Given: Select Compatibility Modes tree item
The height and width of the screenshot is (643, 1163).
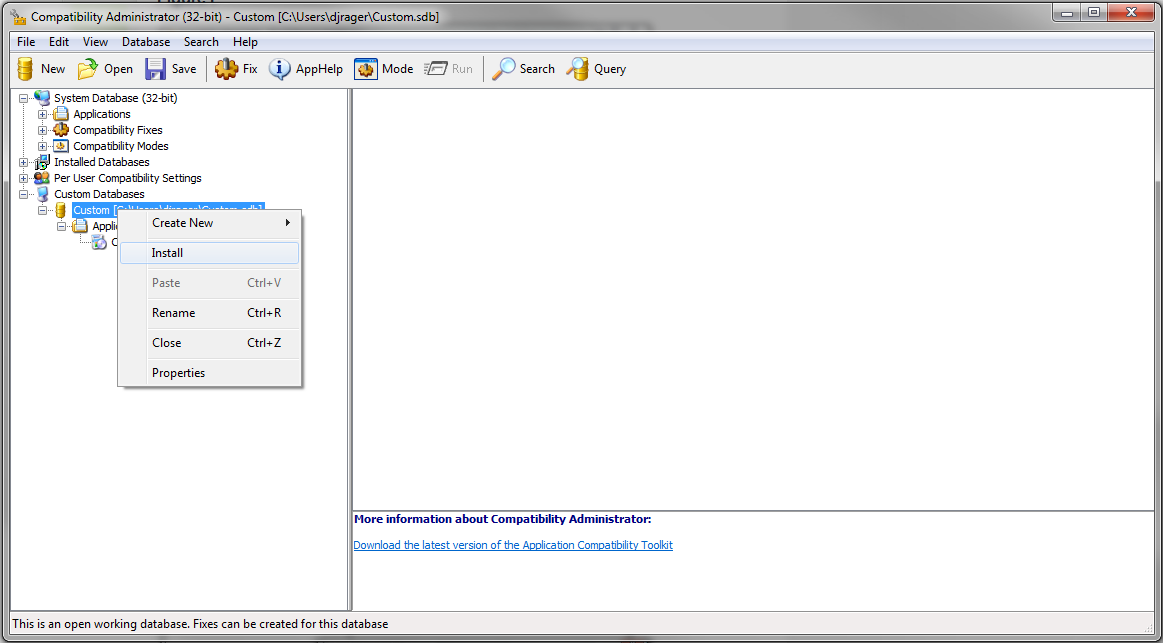Looking at the screenshot, I should (121, 146).
